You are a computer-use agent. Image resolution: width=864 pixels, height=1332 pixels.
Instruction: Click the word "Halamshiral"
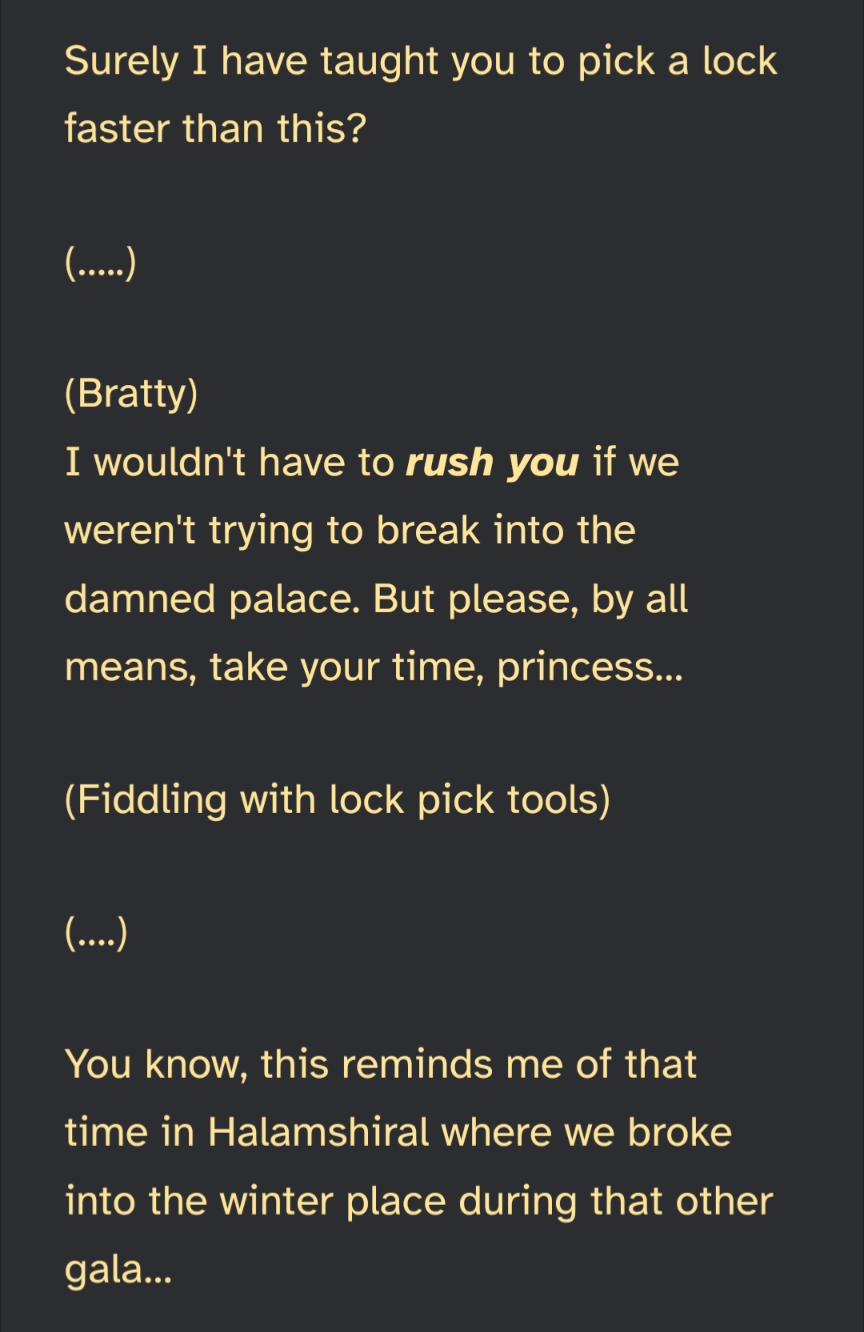tap(319, 1133)
